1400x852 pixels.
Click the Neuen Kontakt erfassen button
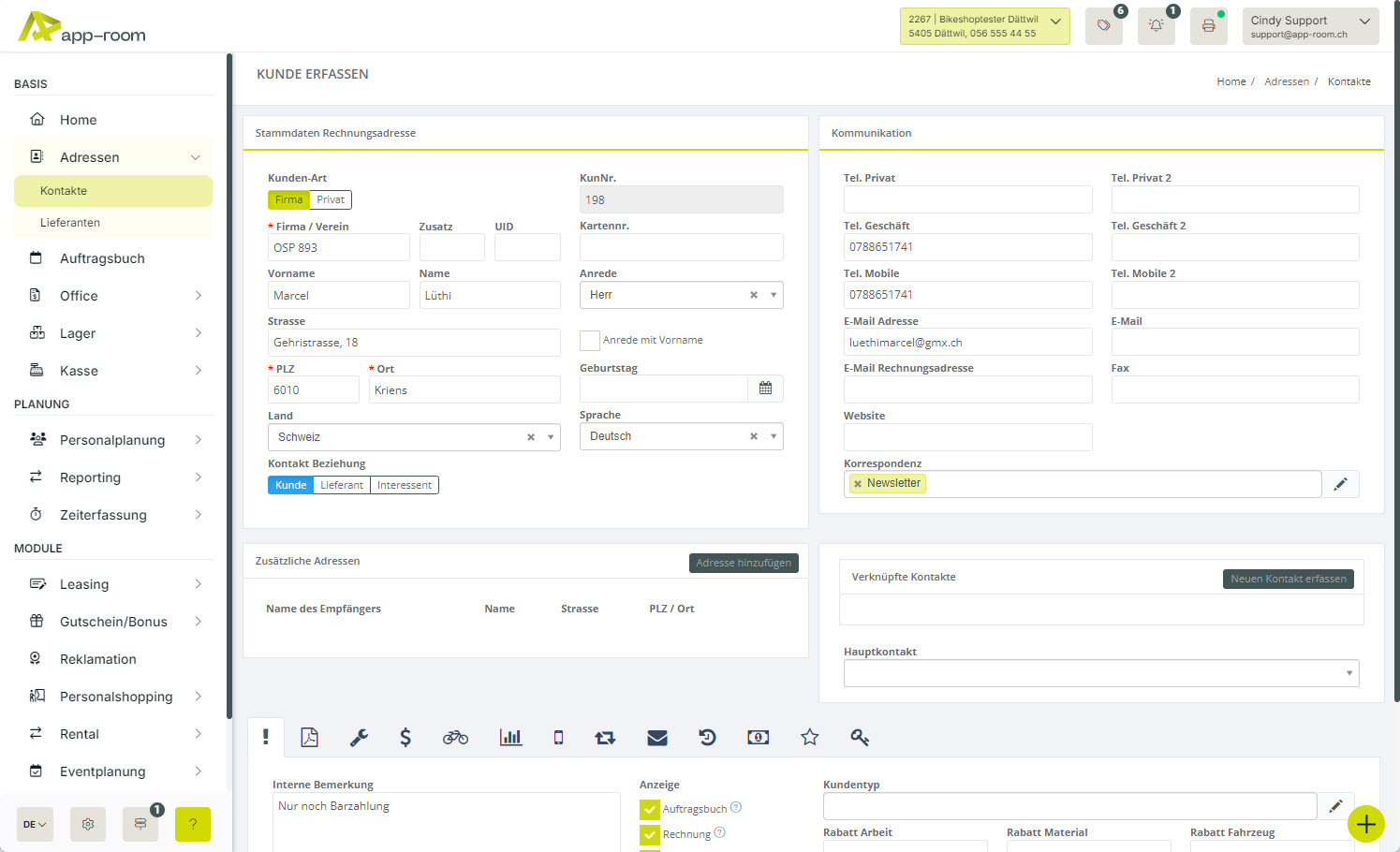pyautogui.click(x=1288, y=579)
